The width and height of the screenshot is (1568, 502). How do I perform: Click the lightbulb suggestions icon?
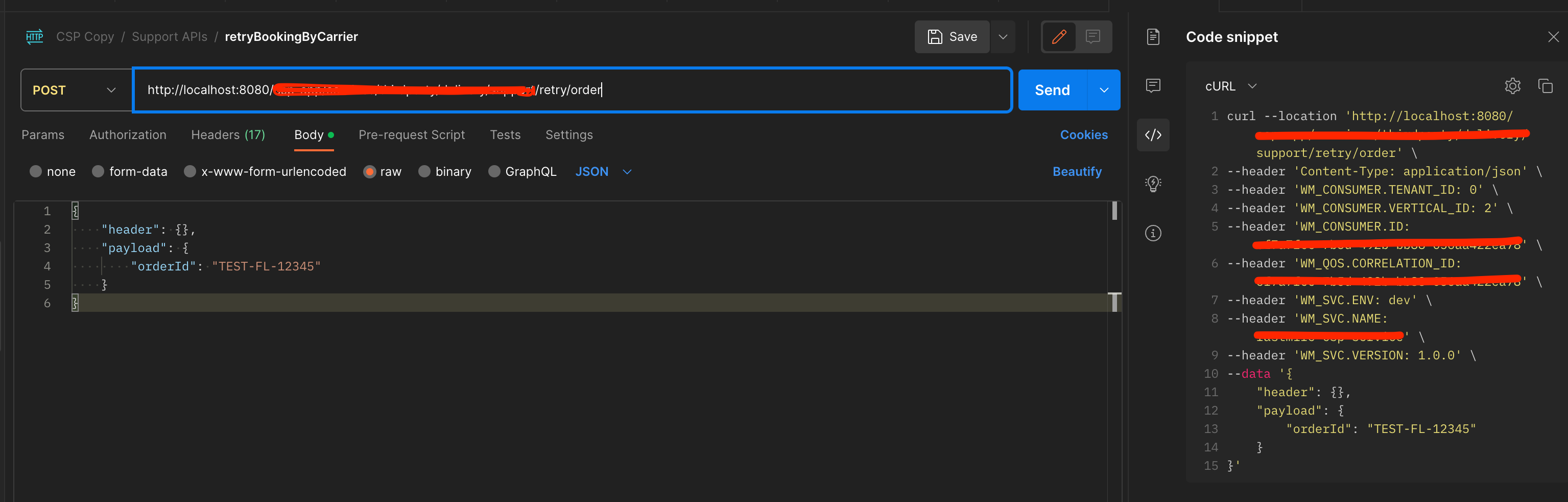(x=1153, y=184)
